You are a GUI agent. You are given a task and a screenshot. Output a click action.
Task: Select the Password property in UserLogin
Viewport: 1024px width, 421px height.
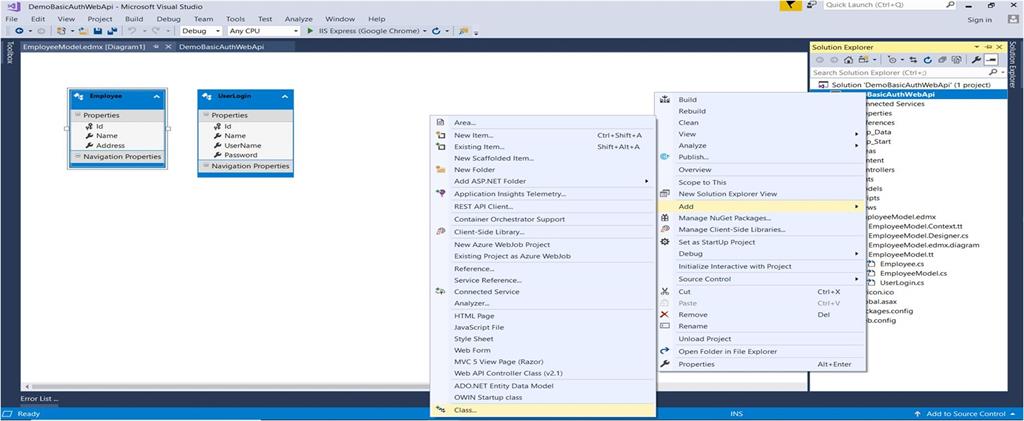(241, 155)
